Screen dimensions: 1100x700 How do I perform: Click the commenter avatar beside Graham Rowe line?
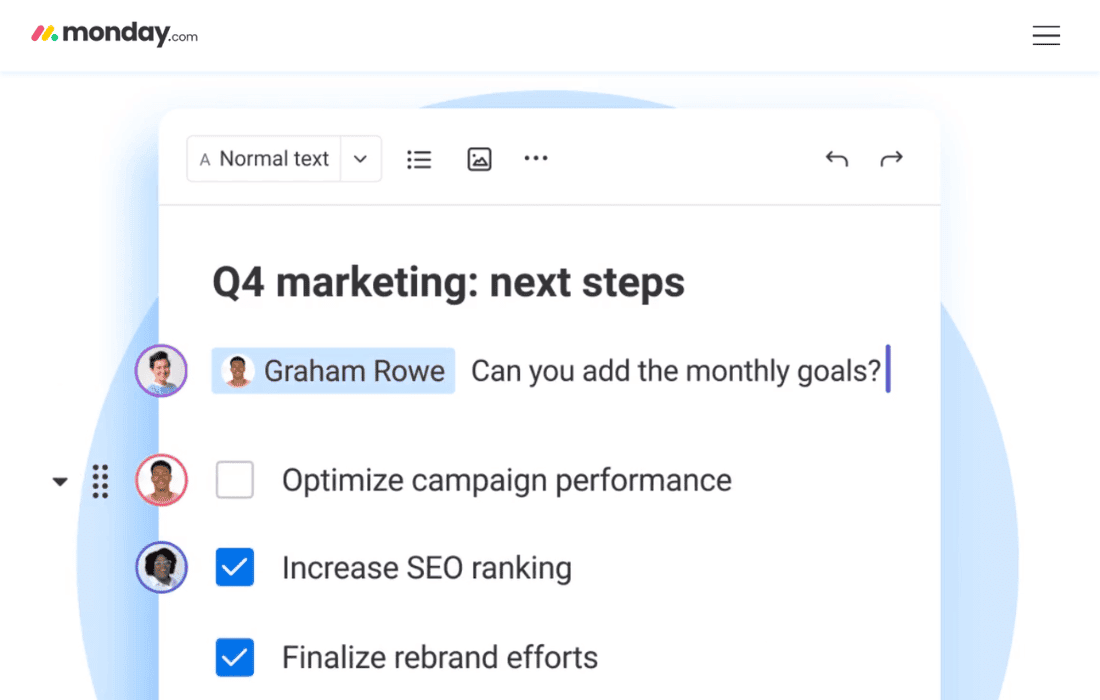[x=161, y=370]
